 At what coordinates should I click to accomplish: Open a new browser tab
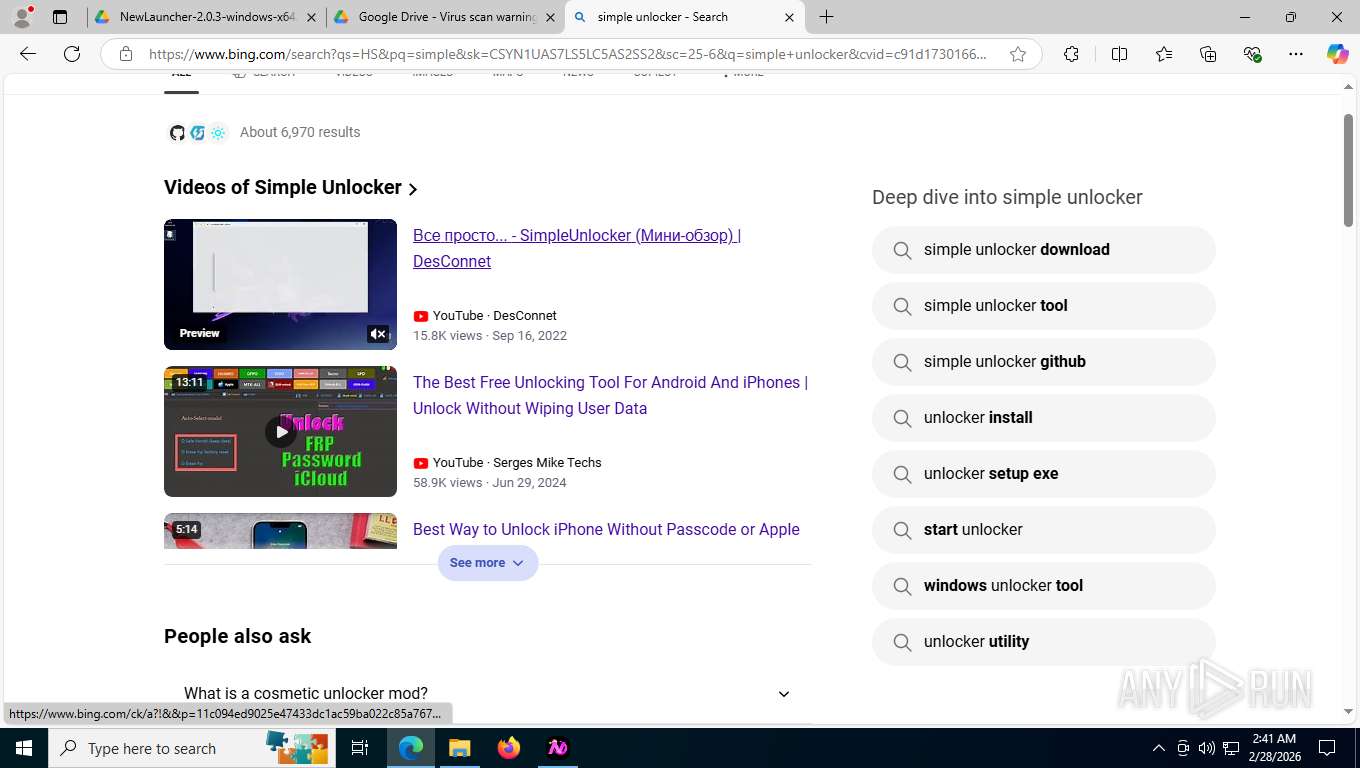[826, 17]
